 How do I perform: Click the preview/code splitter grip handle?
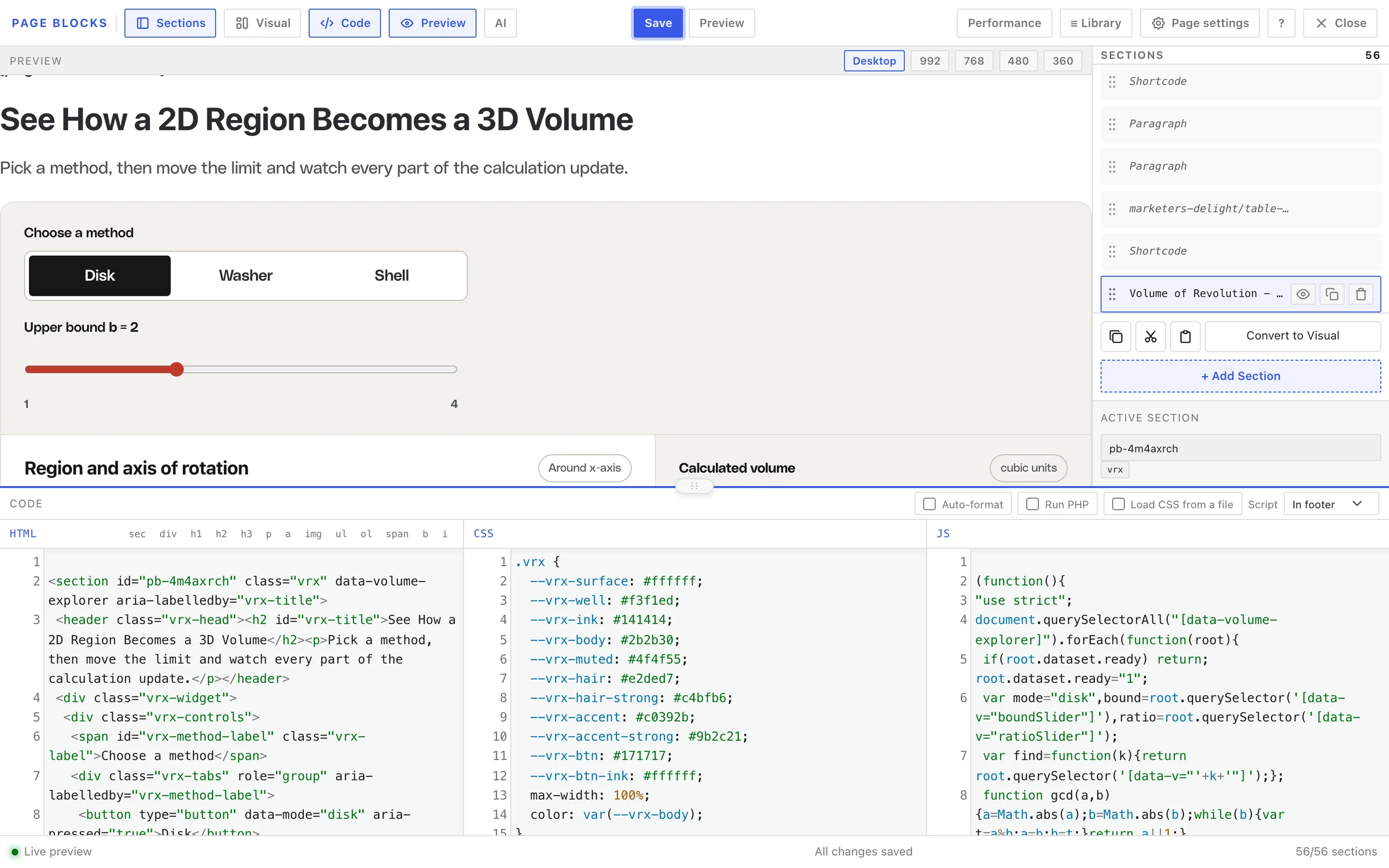pos(694,486)
